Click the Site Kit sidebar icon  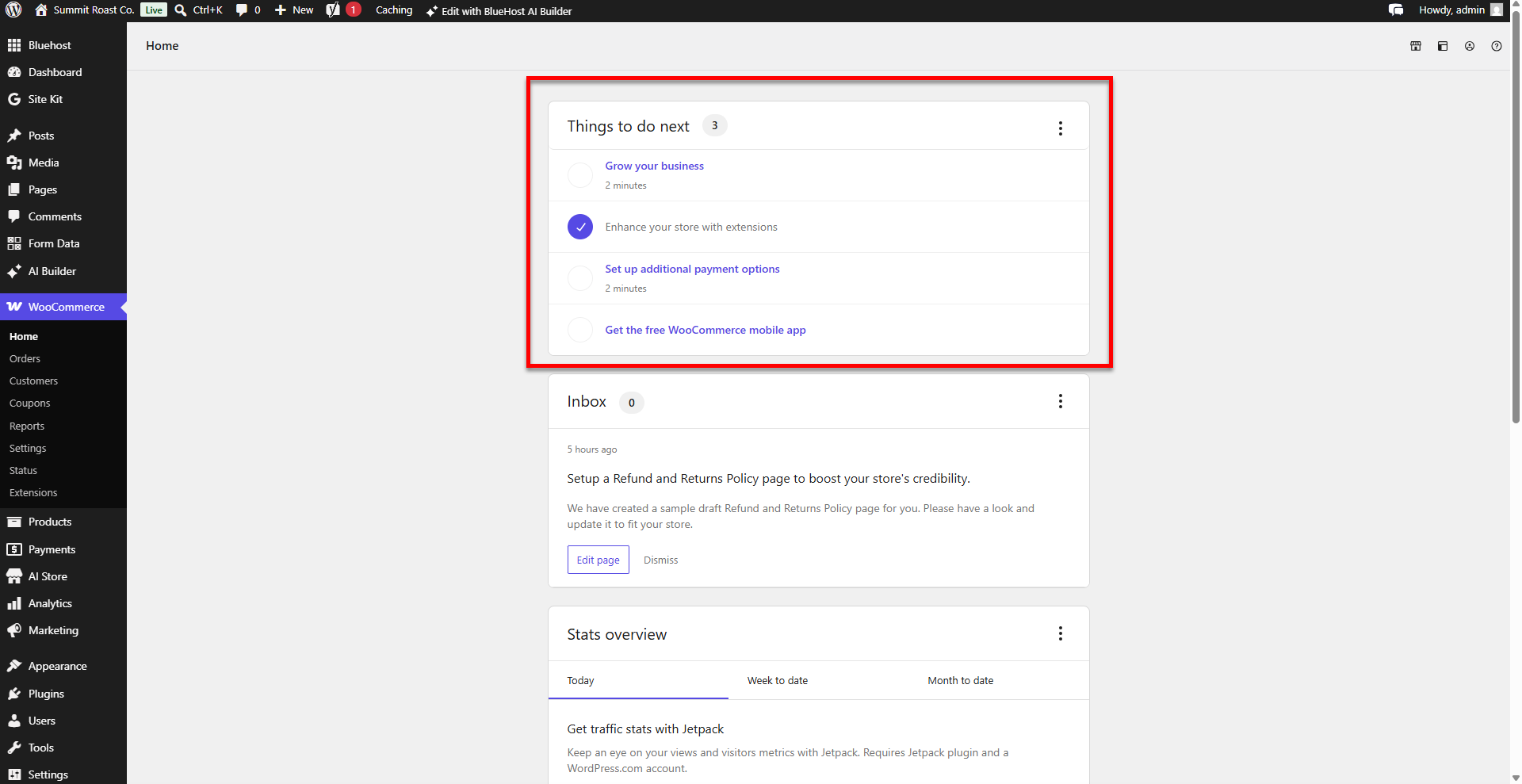[14, 99]
